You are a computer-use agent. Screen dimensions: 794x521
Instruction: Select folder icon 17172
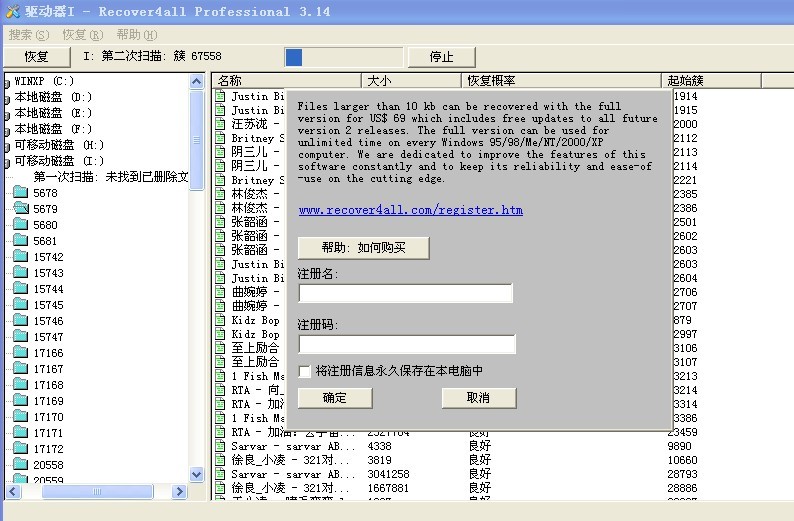pos(21,449)
